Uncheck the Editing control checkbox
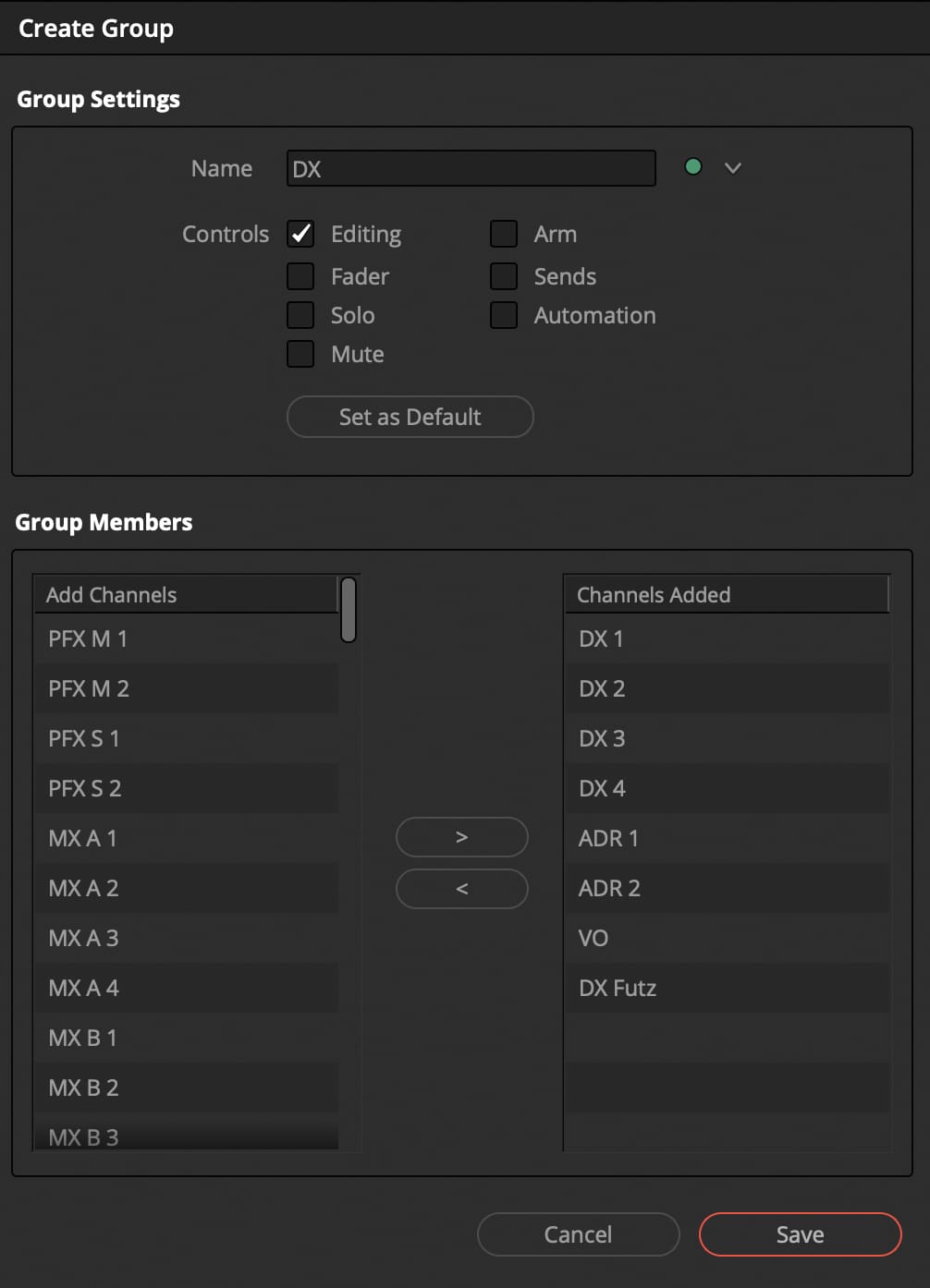The width and height of the screenshot is (930, 1288). [300, 234]
